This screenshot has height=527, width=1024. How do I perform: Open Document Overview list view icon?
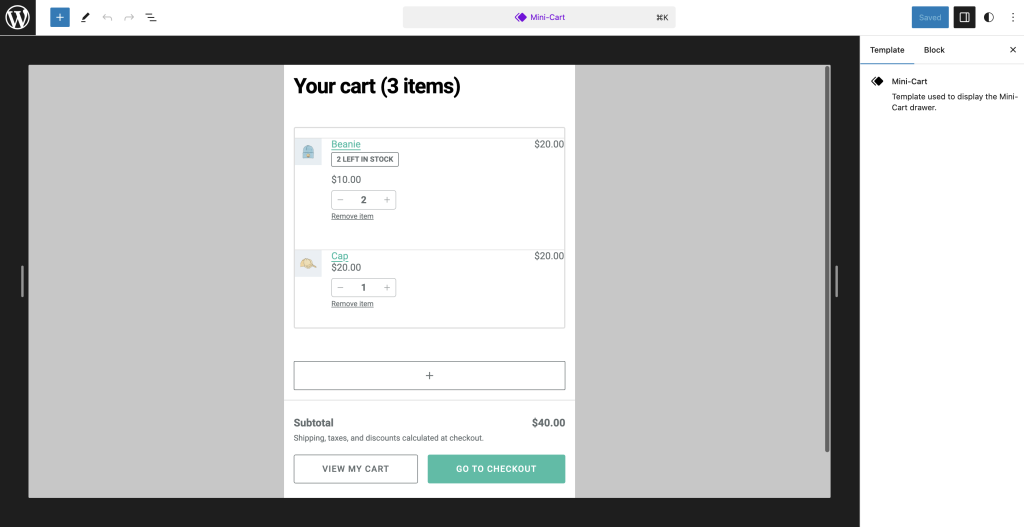(151, 17)
